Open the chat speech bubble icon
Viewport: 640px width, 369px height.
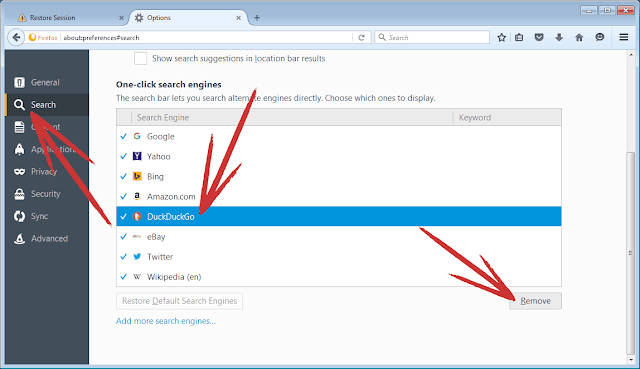coord(600,38)
